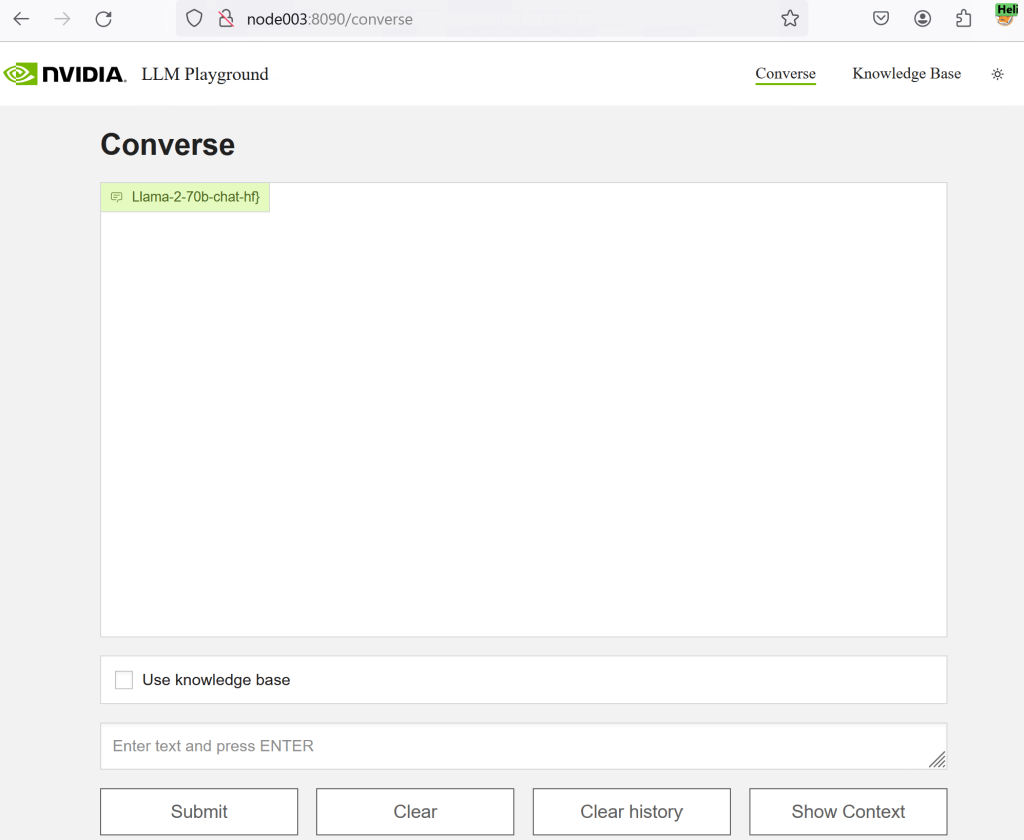
Task: Click the Show Context button
Action: [848, 811]
